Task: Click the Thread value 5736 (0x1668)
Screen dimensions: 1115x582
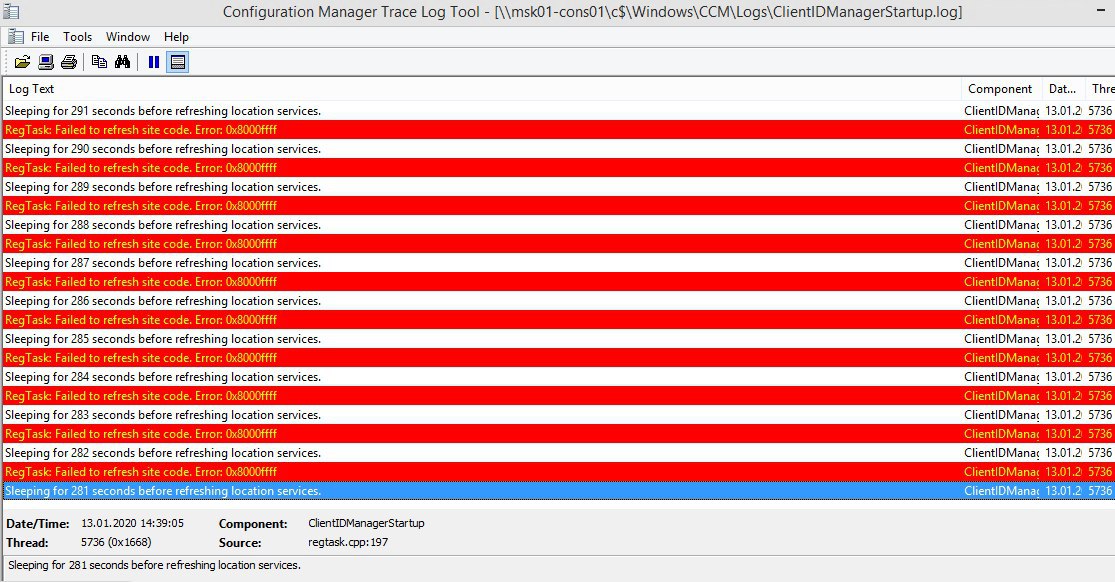Action: 116,542
